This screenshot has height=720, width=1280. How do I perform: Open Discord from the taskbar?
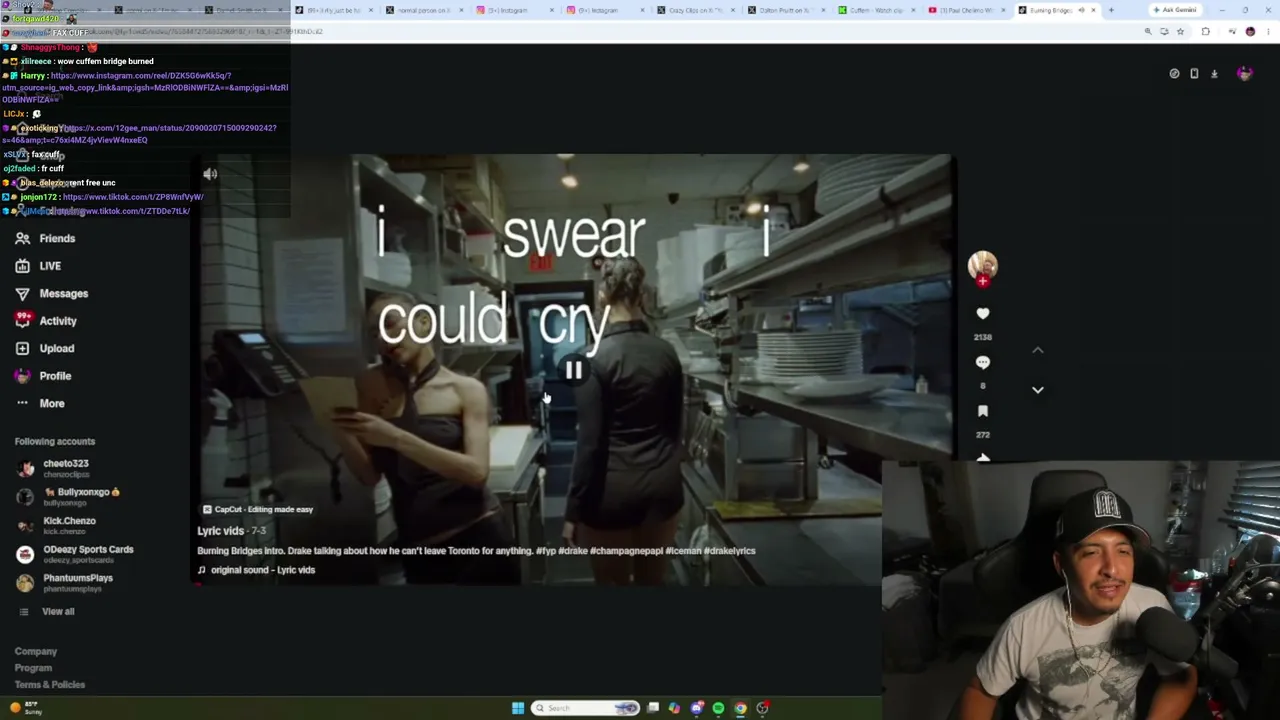697,708
